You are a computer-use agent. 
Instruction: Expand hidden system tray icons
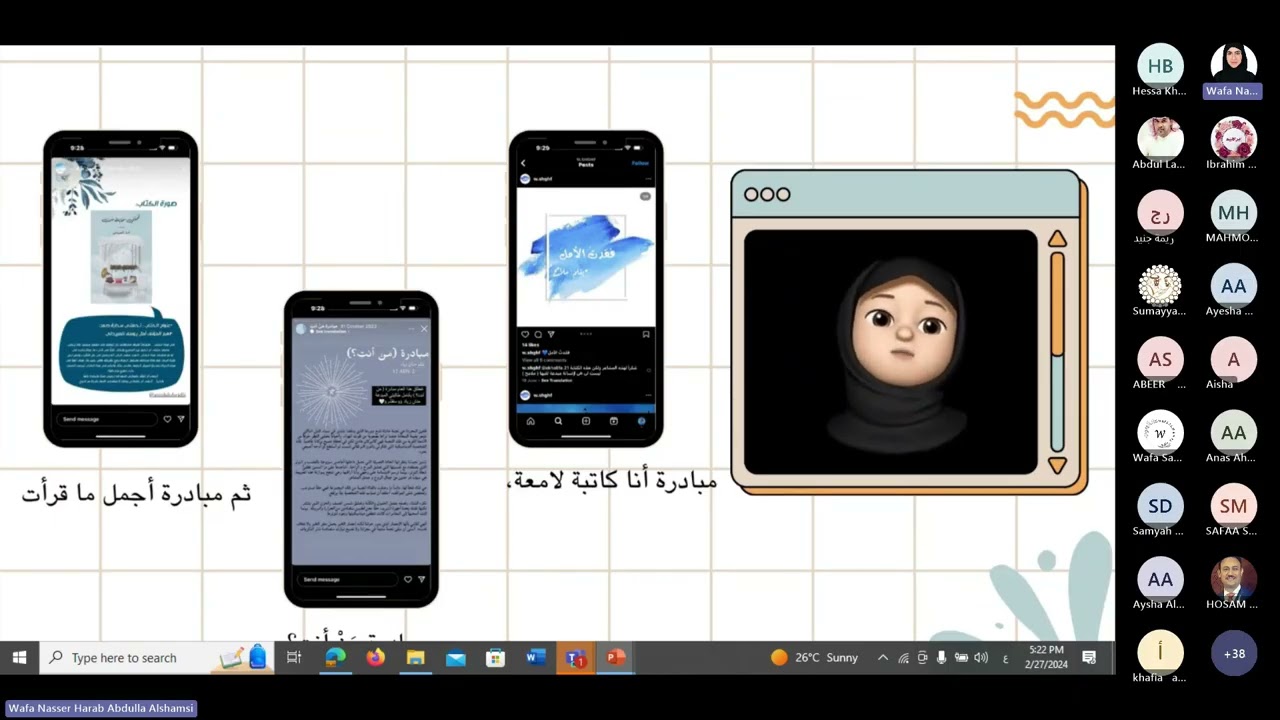pos(882,657)
